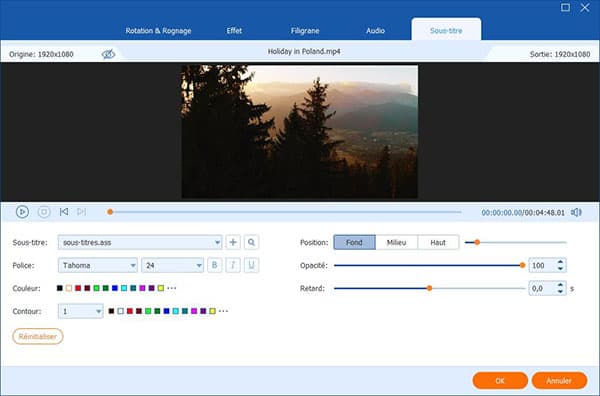Add a subtitle file with plus button

(x=233, y=242)
